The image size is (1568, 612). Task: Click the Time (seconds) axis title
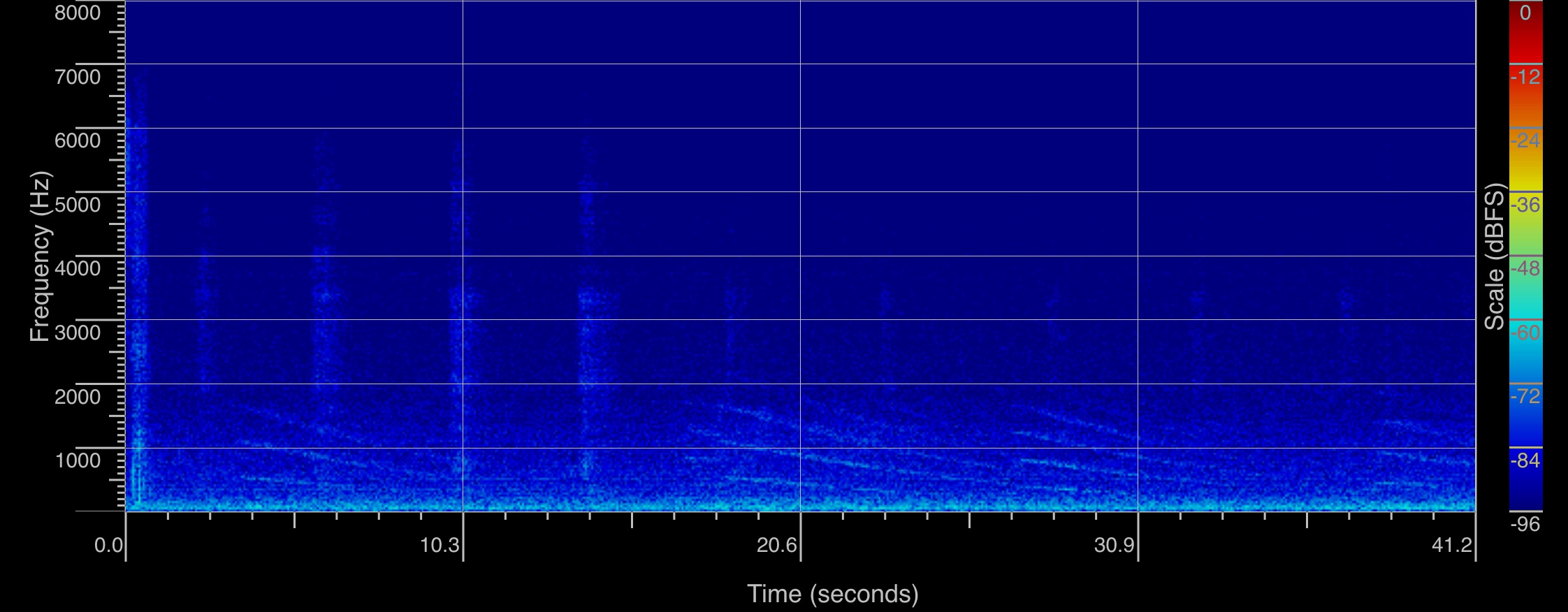tap(833, 594)
